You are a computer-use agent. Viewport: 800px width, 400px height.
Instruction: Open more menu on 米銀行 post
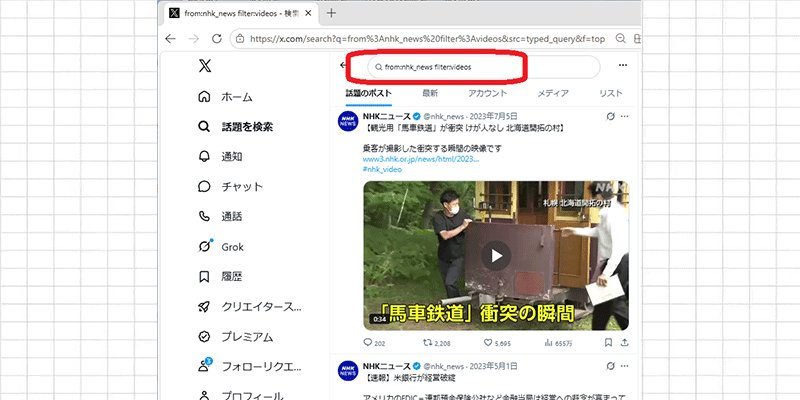624,366
